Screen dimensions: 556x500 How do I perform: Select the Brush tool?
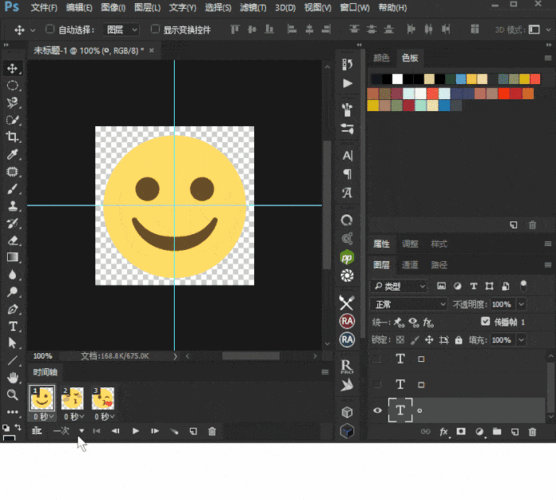(x=12, y=189)
